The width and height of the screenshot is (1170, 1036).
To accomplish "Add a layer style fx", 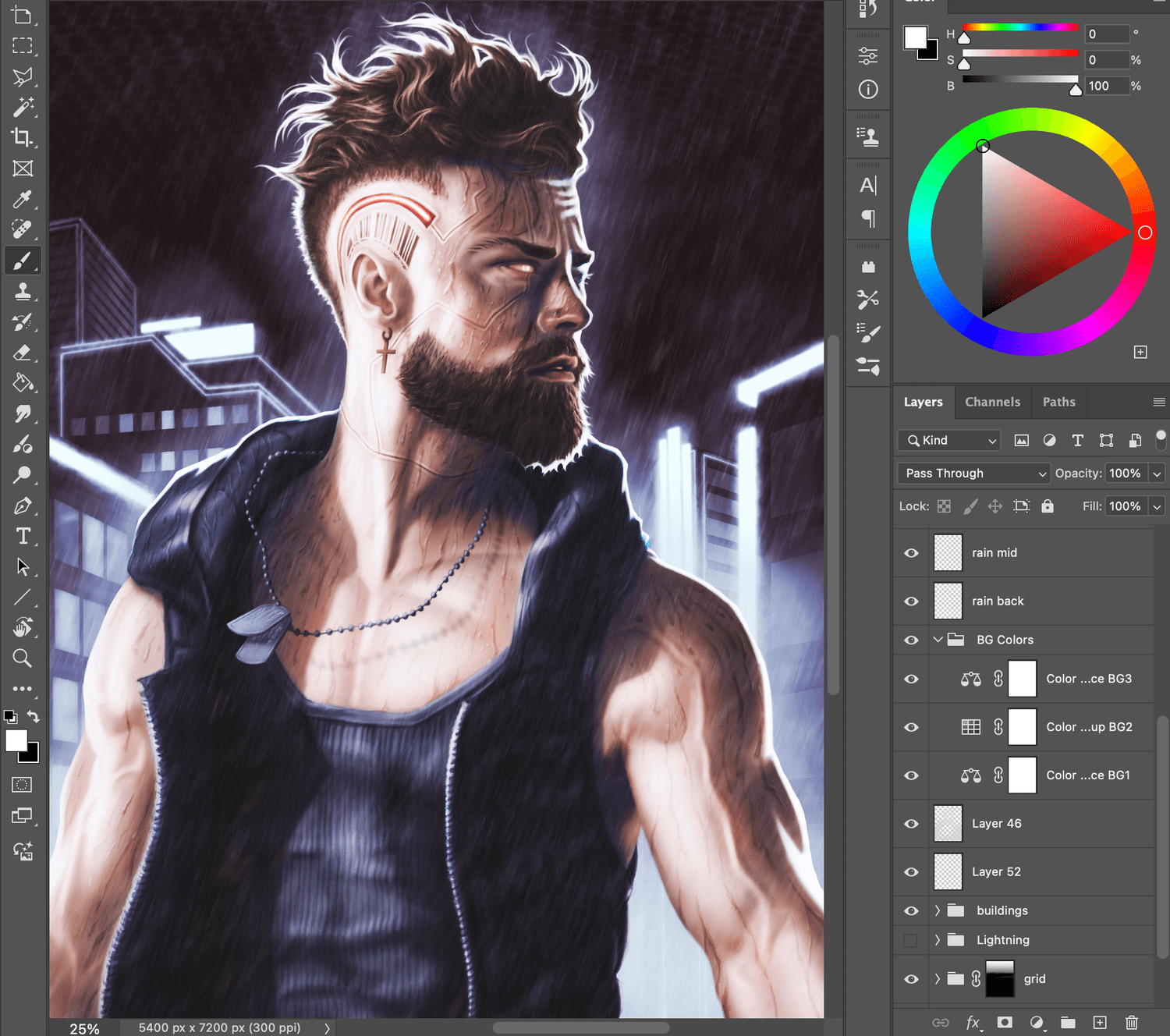I will 973,1022.
